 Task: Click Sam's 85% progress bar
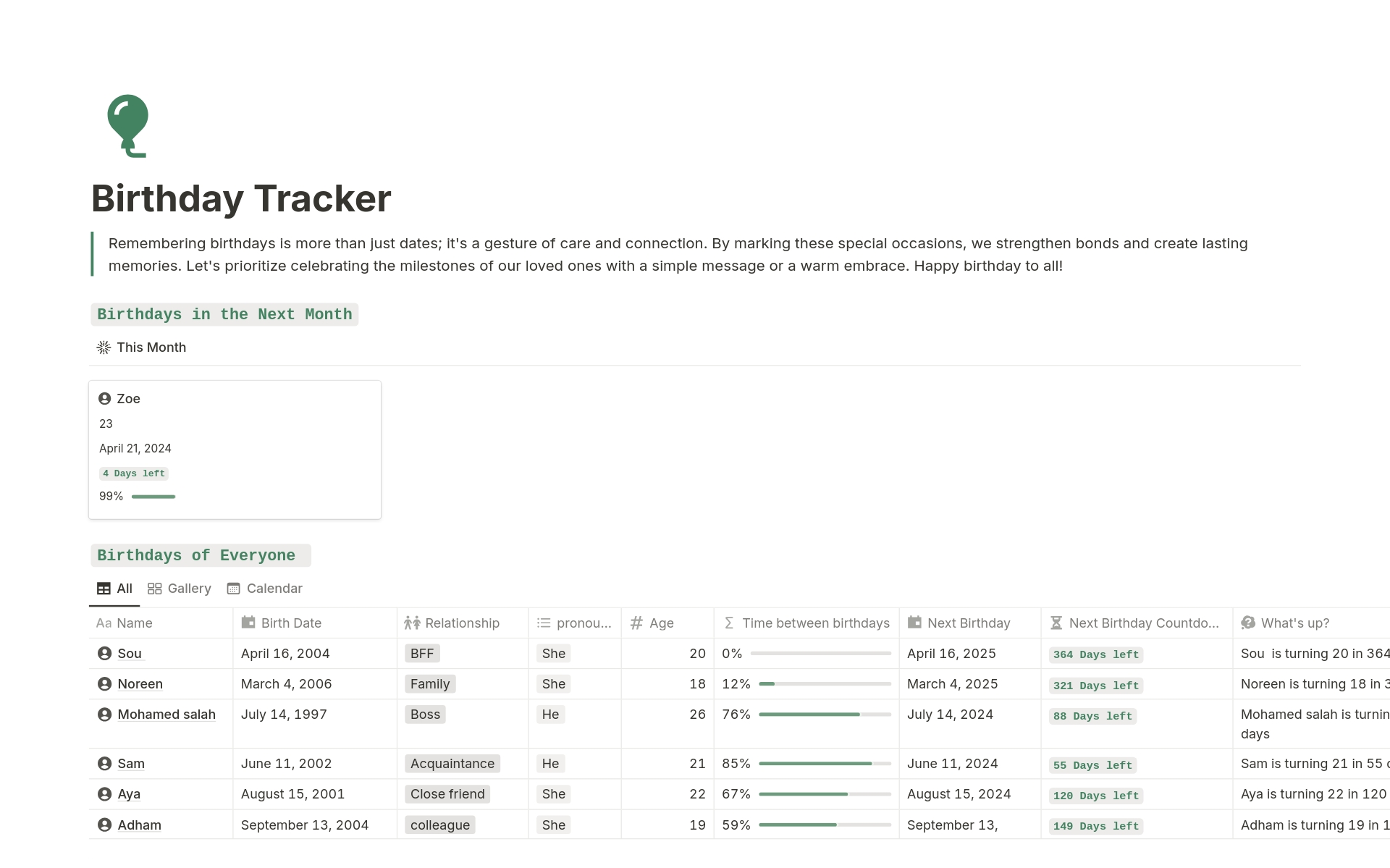[x=825, y=764]
